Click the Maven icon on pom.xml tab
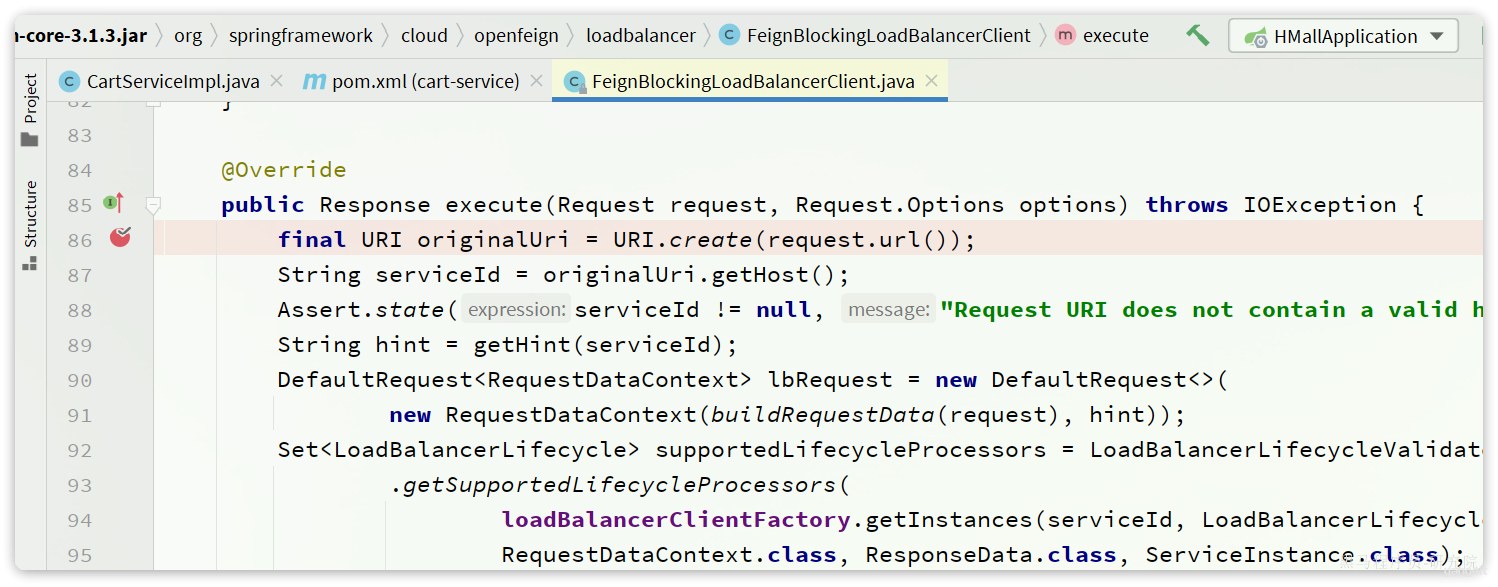 click(x=314, y=82)
